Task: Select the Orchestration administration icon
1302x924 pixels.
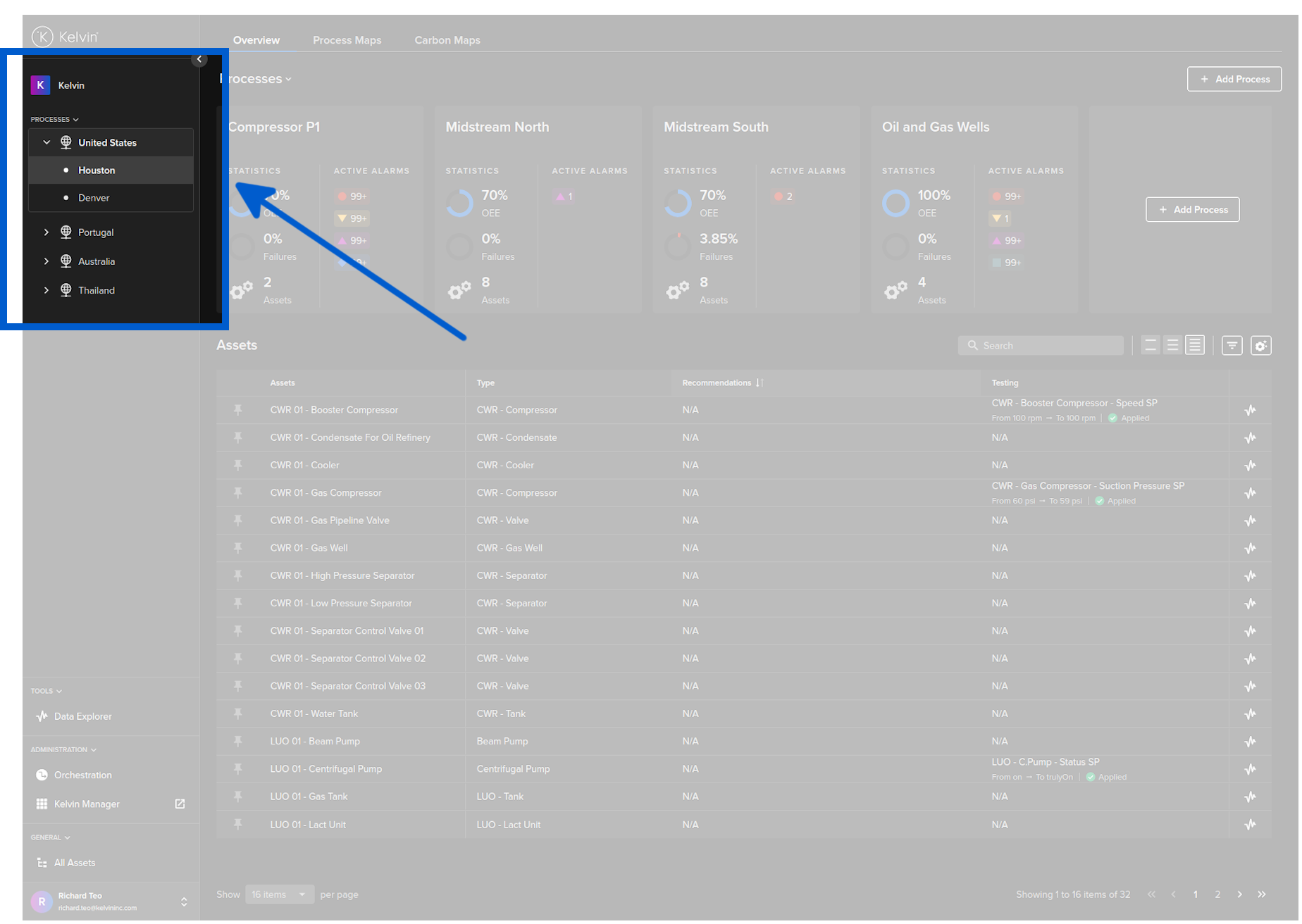Action: [x=42, y=775]
